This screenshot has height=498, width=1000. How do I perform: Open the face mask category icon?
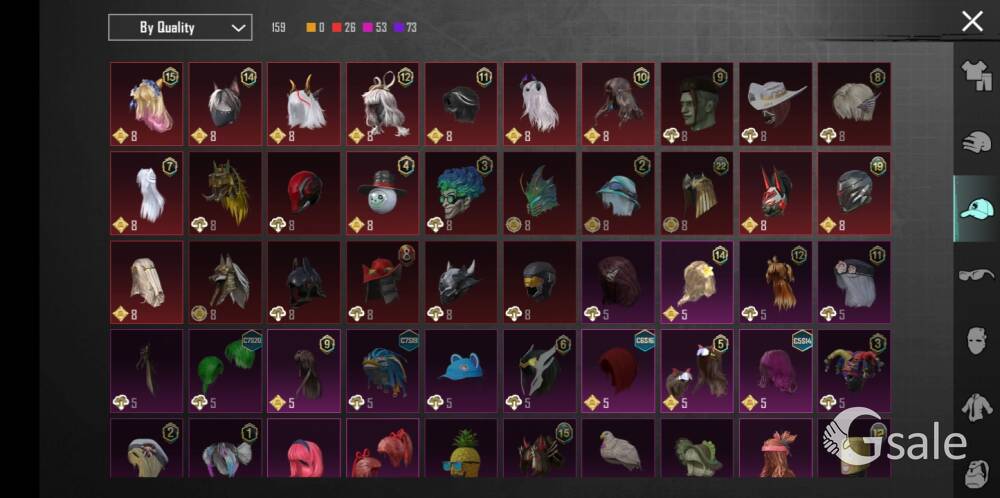(x=977, y=341)
